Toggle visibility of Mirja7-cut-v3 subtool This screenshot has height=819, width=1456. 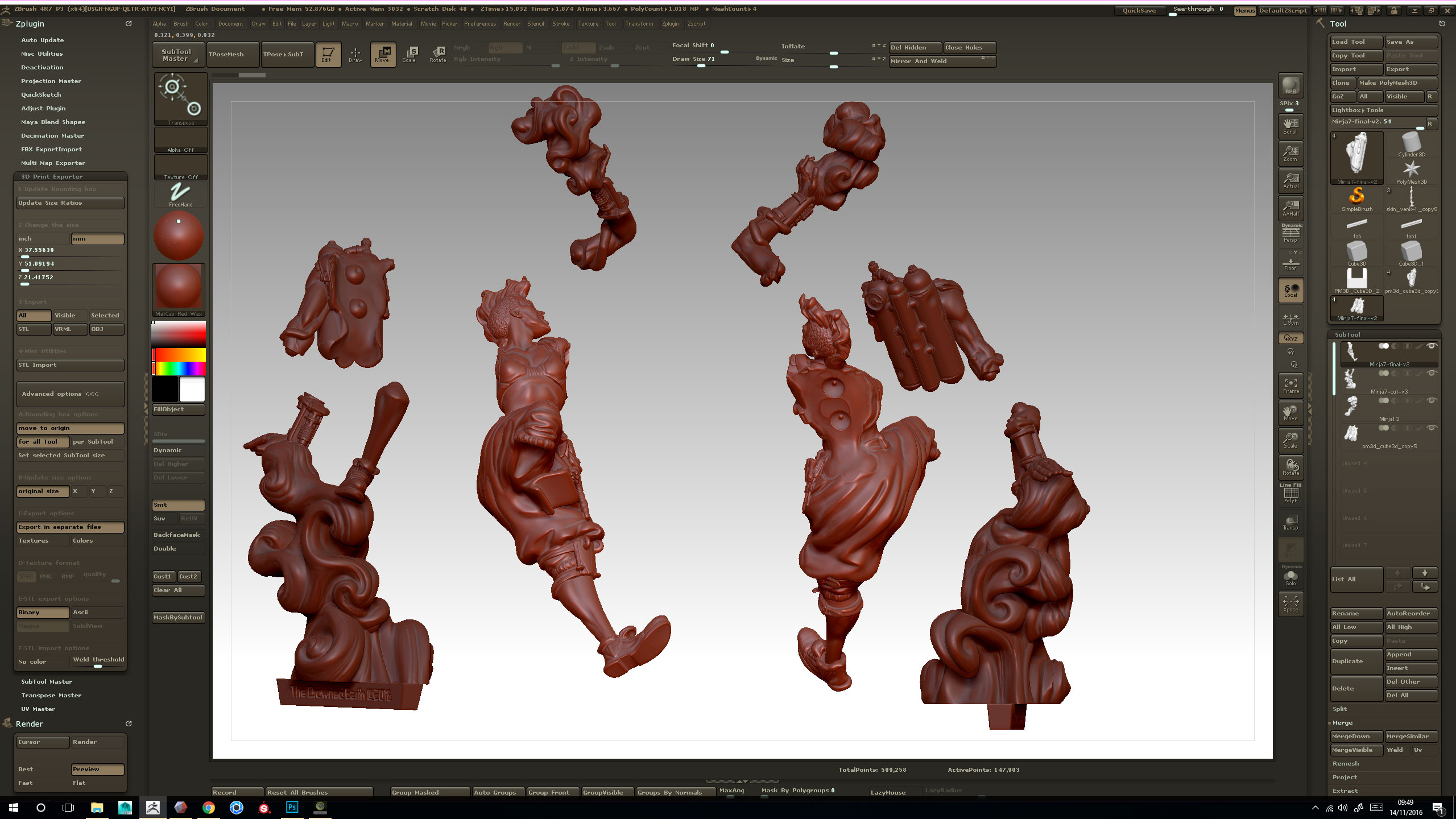[1432, 373]
